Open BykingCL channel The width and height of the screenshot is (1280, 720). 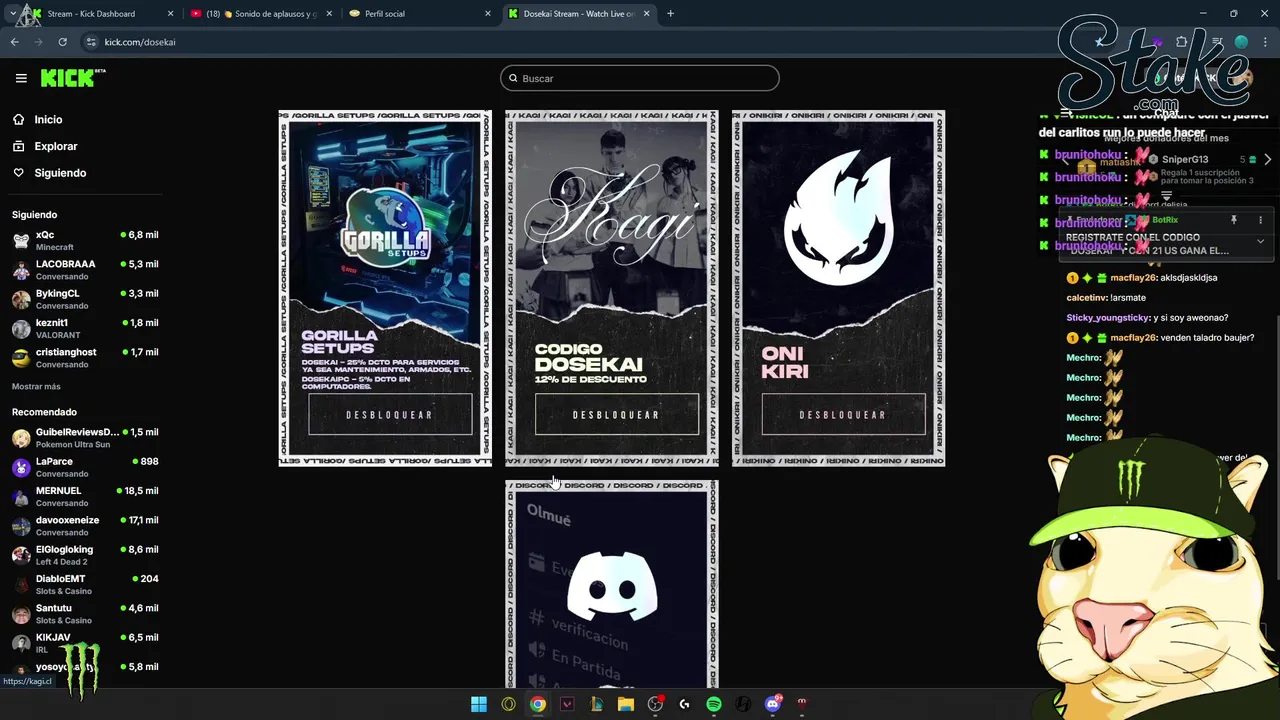pos(85,299)
